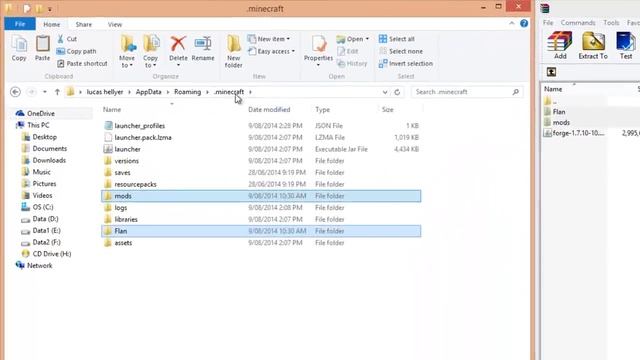Select the resourcepacks folder
This screenshot has height=360, width=640.
point(261,184)
